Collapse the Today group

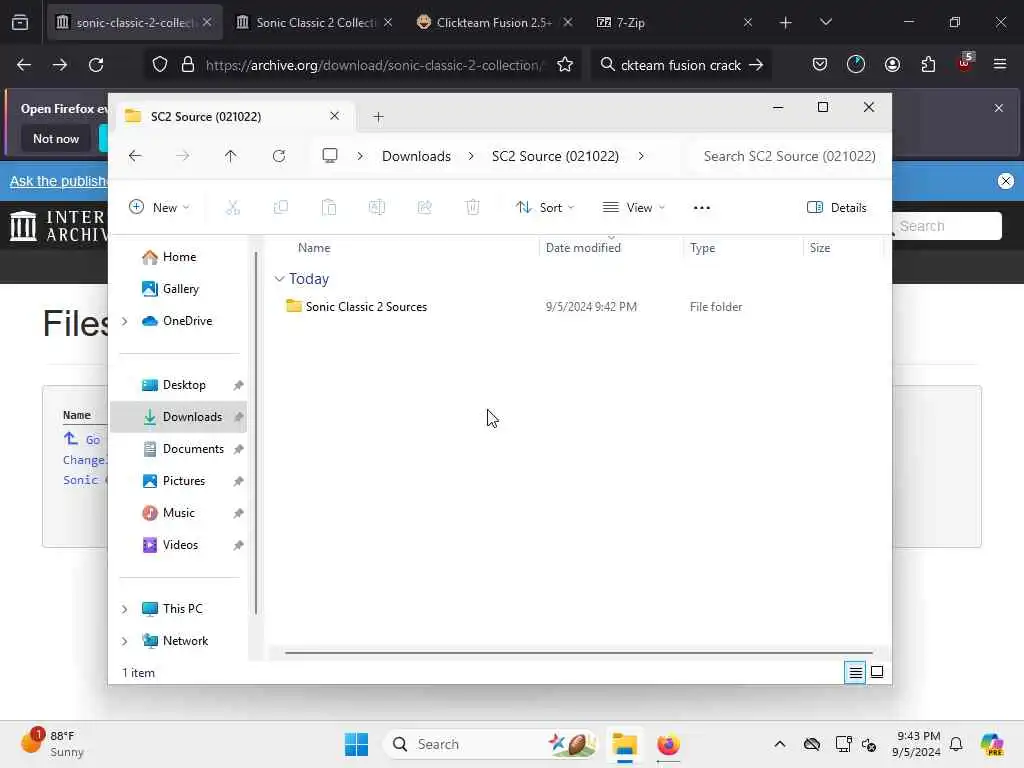(x=279, y=279)
